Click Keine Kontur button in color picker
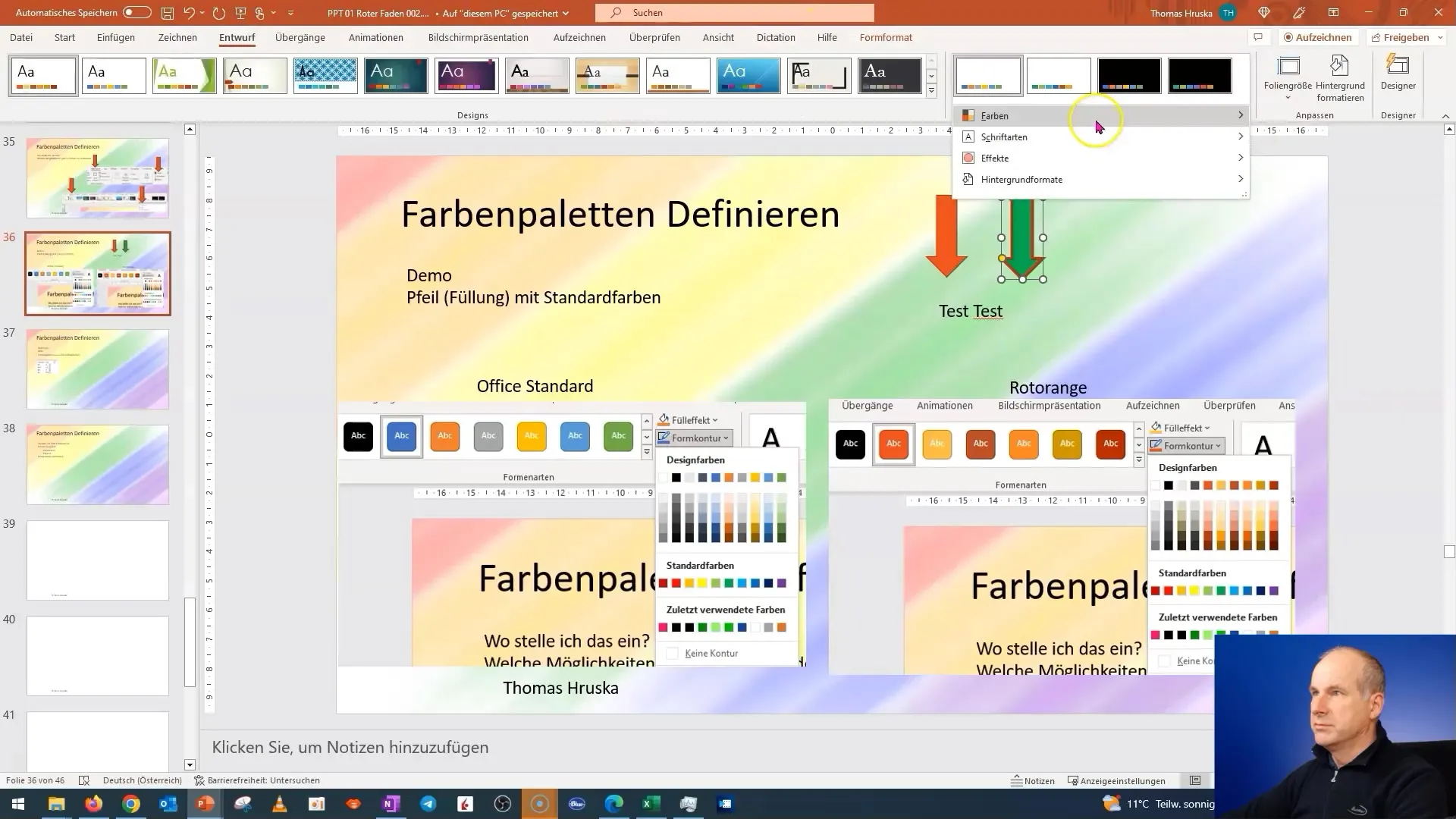The width and height of the screenshot is (1456, 819). point(712,653)
